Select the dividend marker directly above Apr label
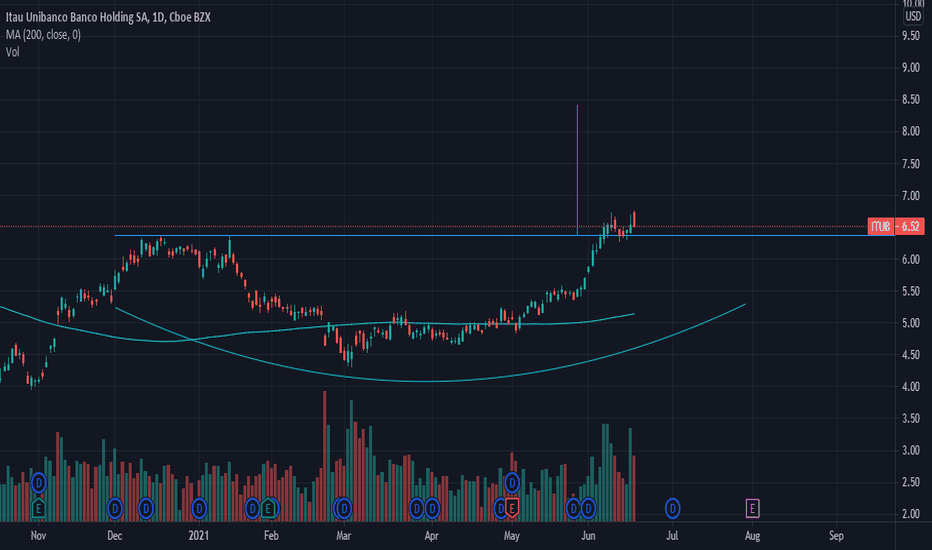 432,508
